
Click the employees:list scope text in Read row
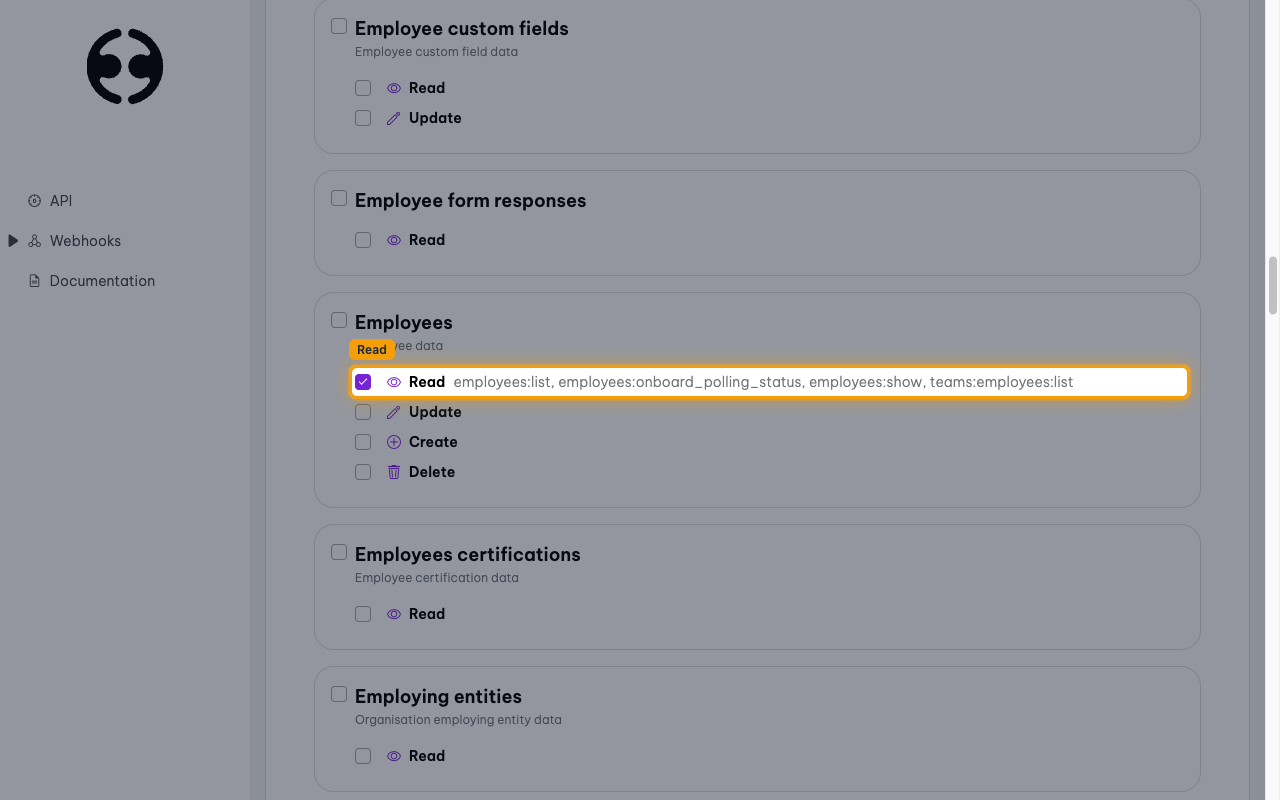(x=502, y=382)
